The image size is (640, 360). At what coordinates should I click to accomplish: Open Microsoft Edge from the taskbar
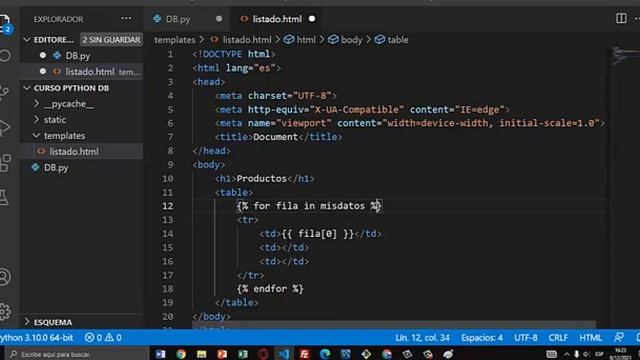tap(325, 354)
